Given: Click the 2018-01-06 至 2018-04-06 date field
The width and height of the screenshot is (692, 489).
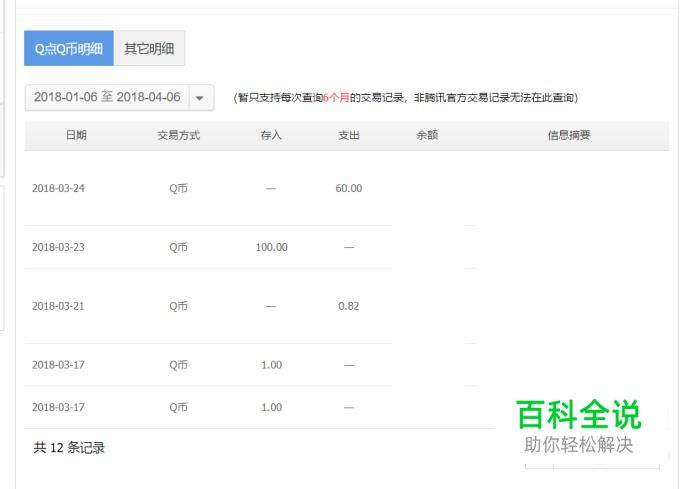Looking at the screenshot, I should click(x=107, y=98).
